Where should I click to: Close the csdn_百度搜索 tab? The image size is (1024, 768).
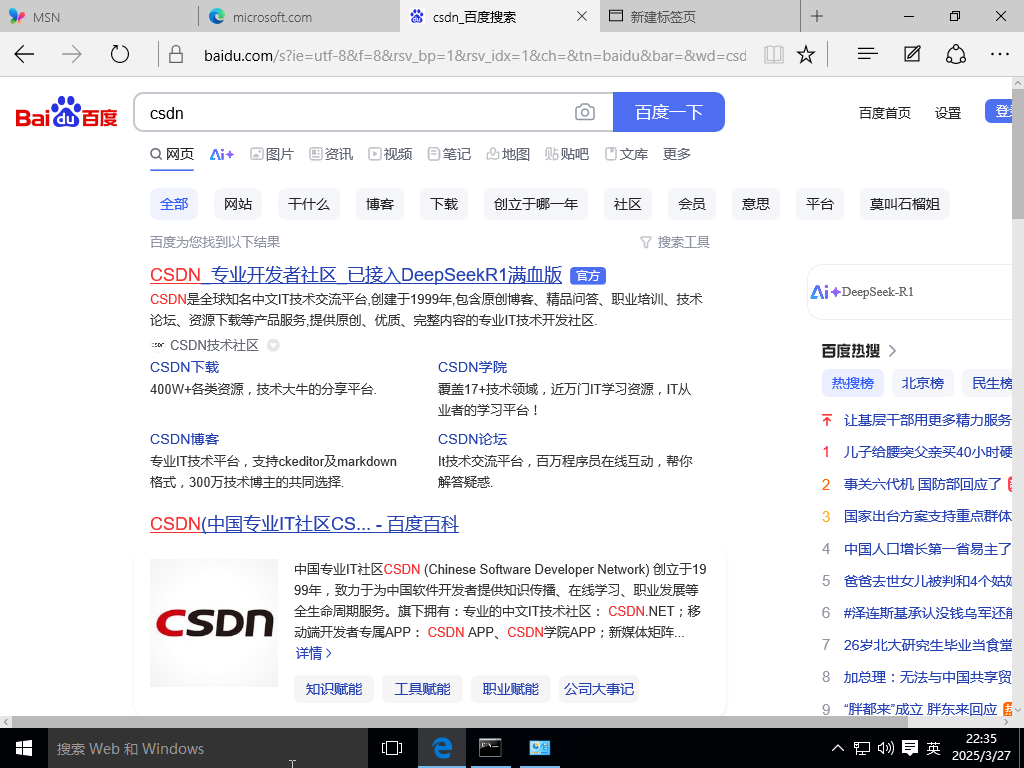tap(581, 16)
